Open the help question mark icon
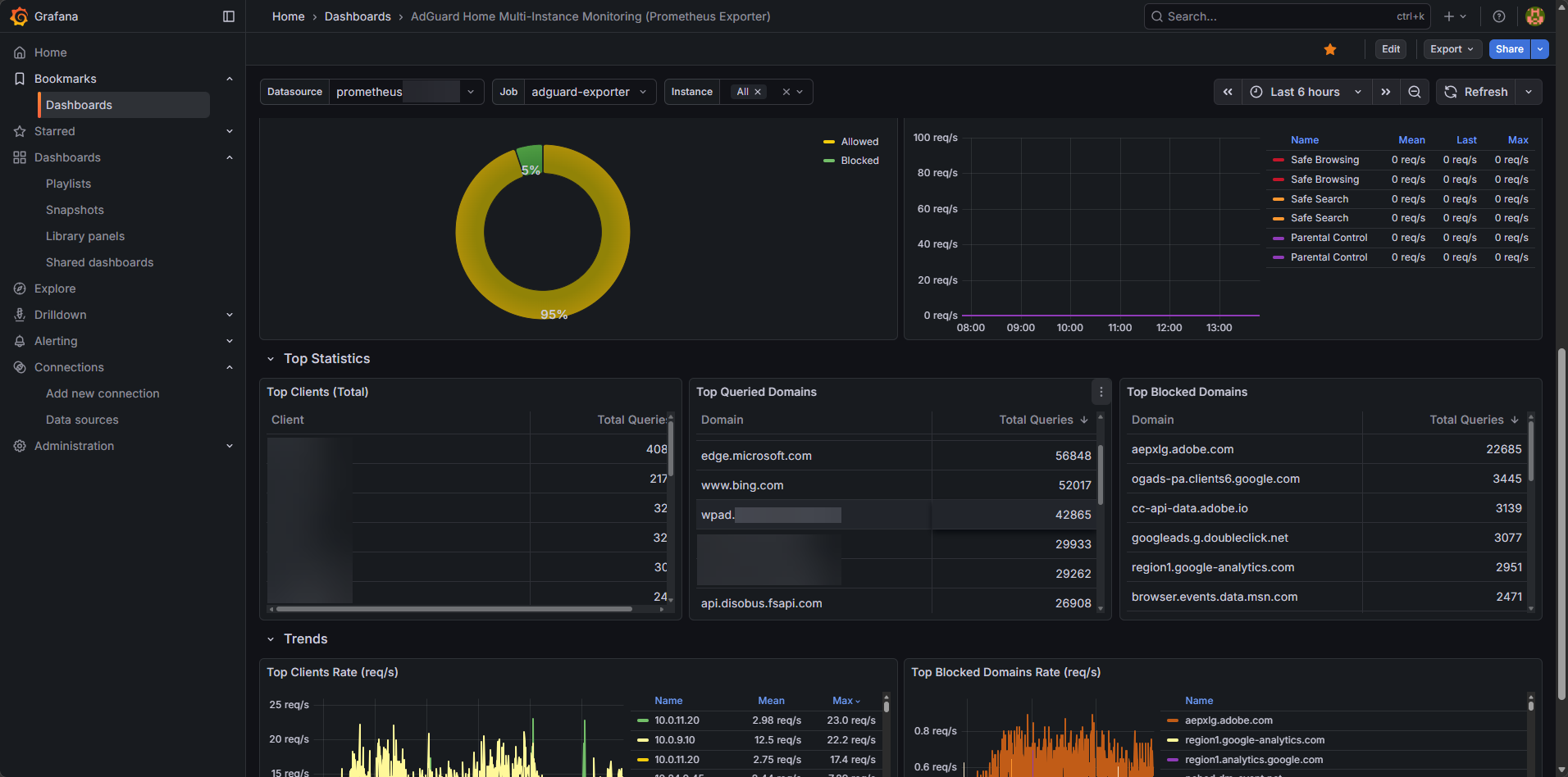This screenshot has height=777, width=1568. 1499,16
